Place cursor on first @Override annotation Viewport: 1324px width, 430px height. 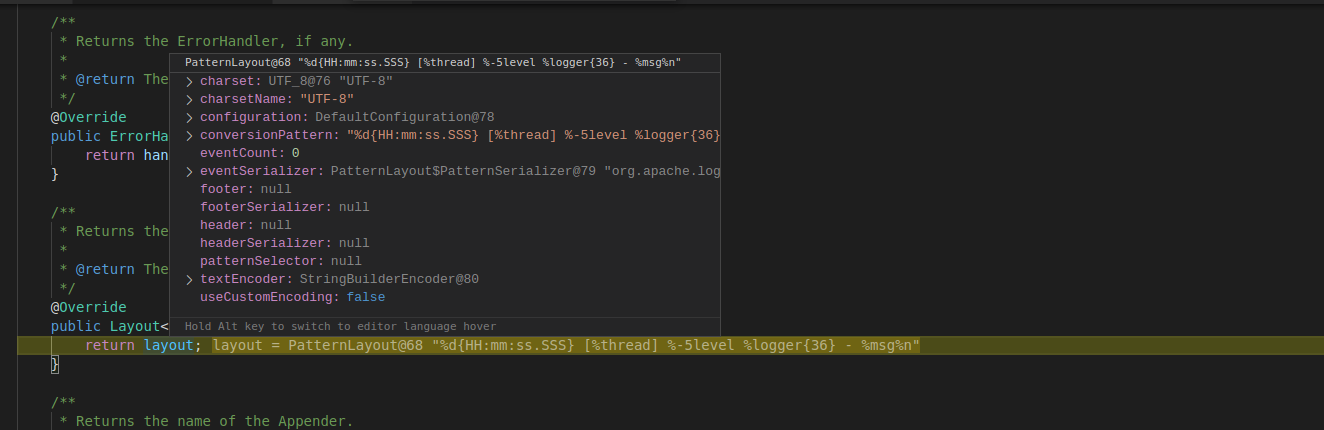(89, 117)
